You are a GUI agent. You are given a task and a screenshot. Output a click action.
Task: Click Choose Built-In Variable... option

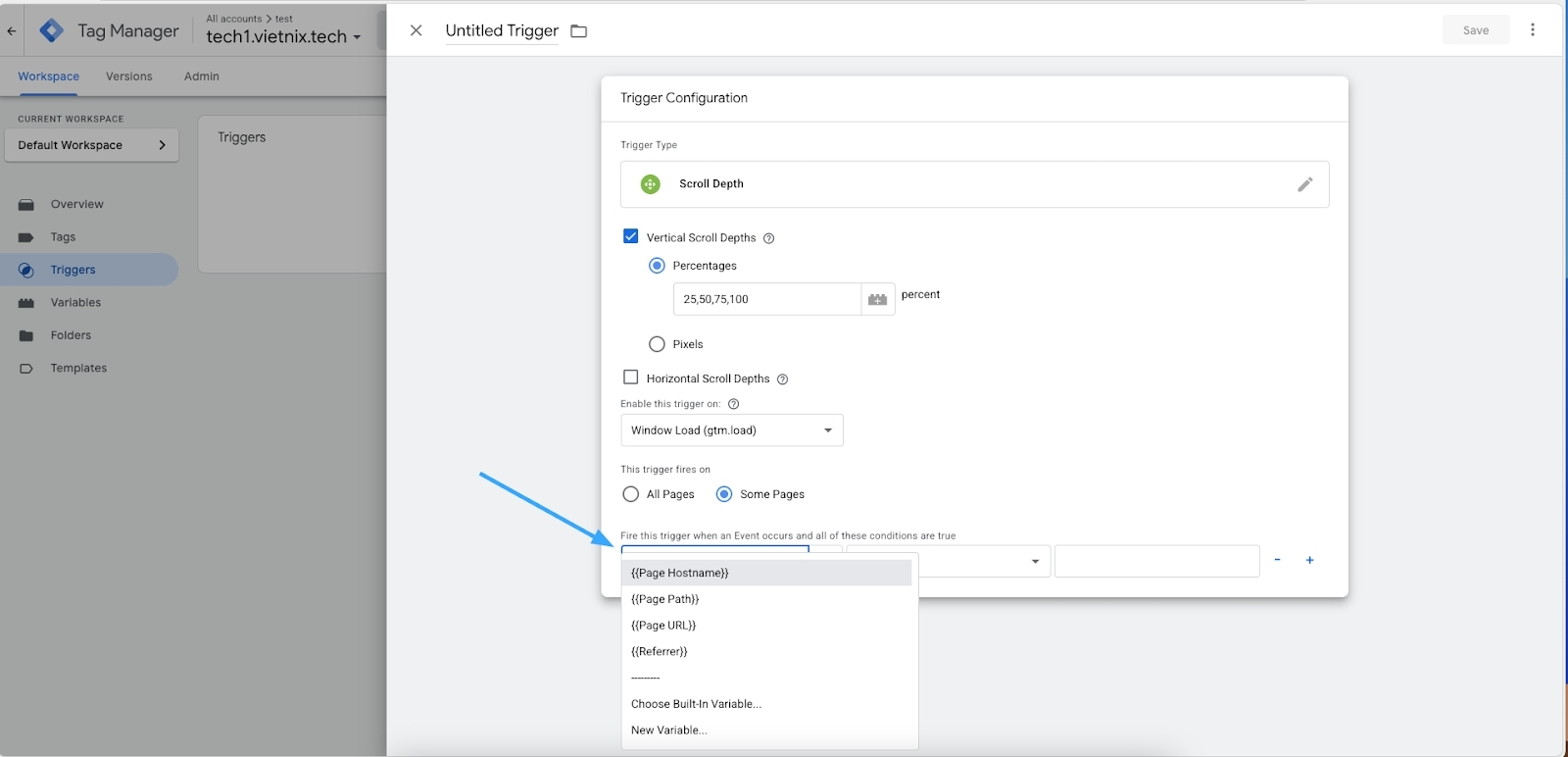(x=696, y=704)
